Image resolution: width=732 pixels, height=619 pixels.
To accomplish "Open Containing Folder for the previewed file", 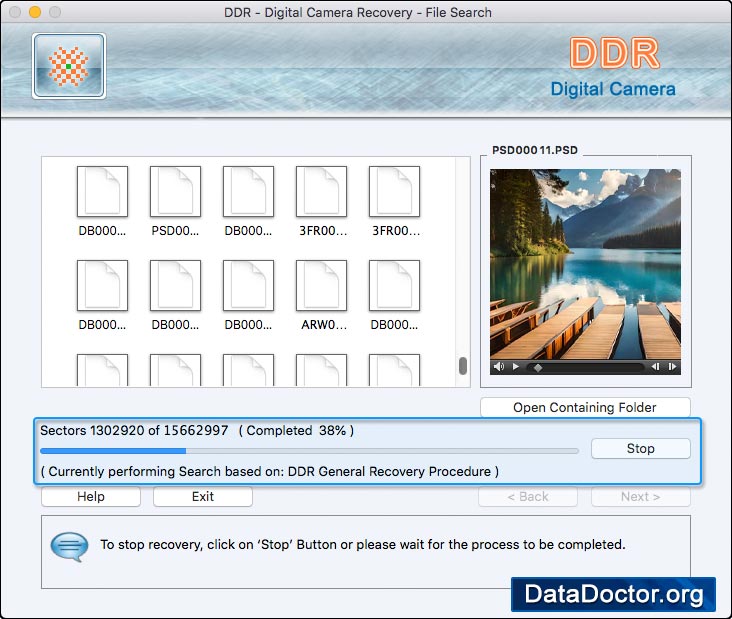I will (585, 408).
